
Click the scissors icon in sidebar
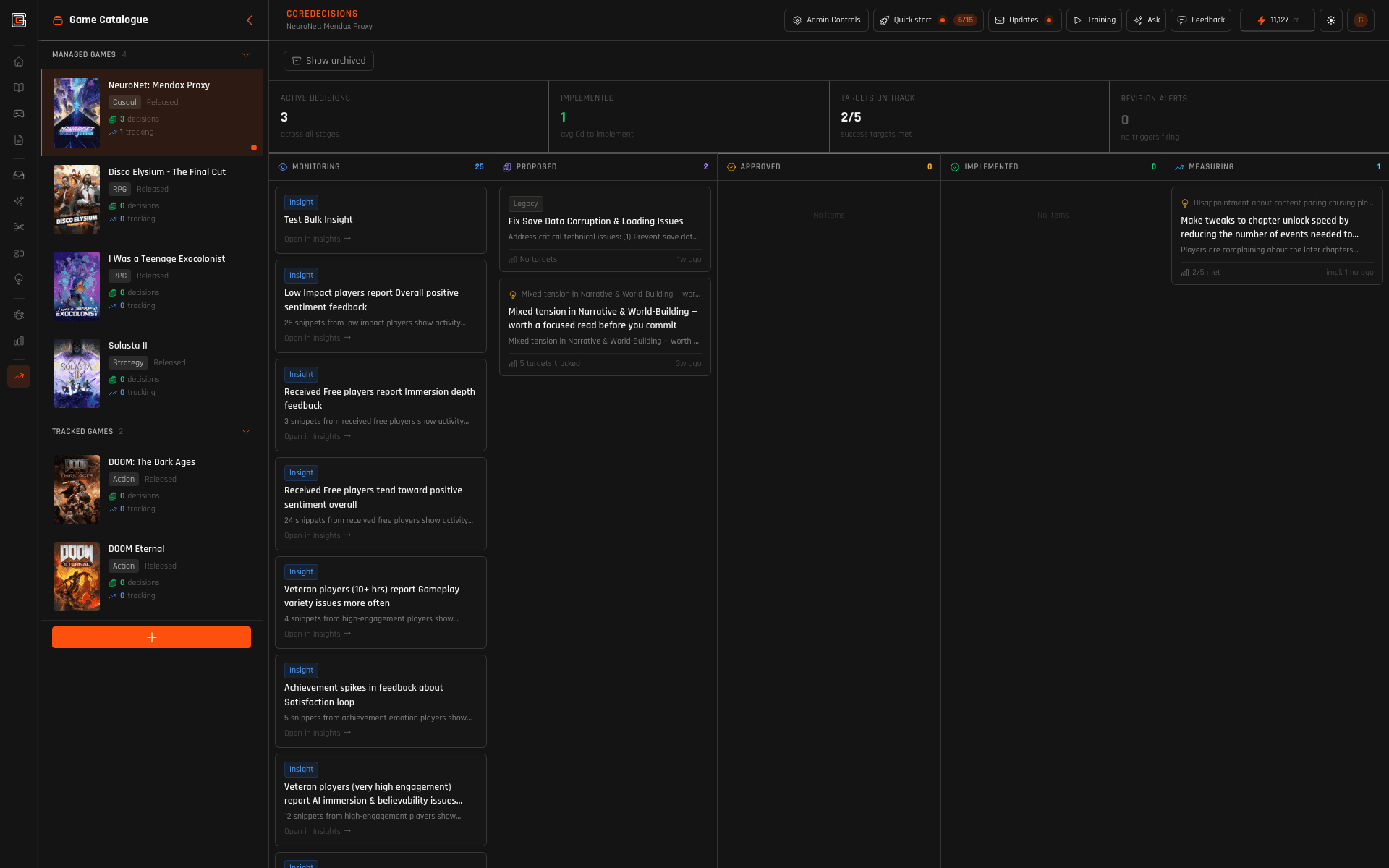(19, 227)
